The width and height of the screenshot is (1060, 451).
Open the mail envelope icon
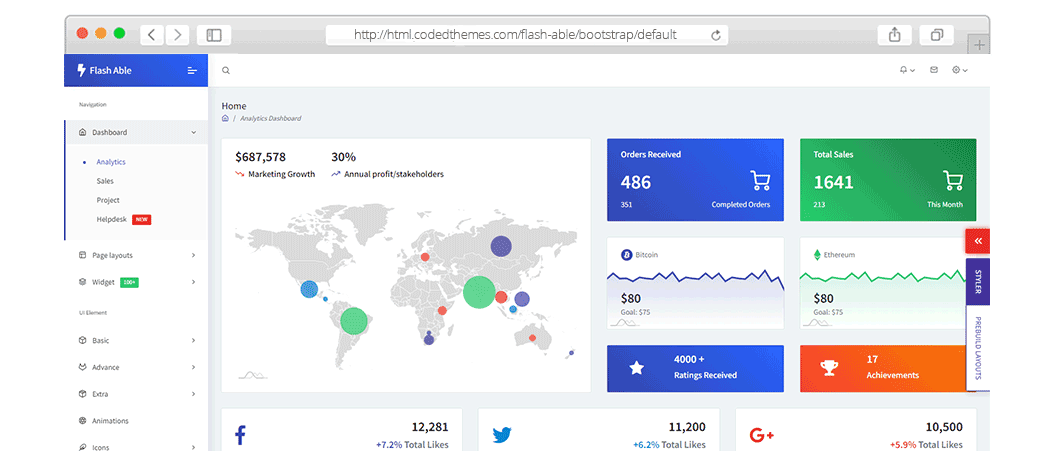pos(934,70)
